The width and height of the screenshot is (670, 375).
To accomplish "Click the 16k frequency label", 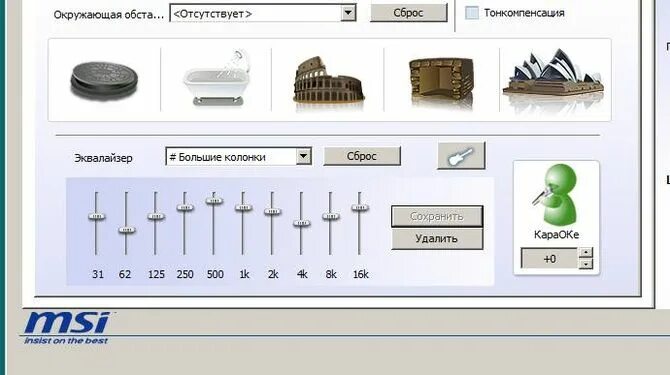I will 361,274.
